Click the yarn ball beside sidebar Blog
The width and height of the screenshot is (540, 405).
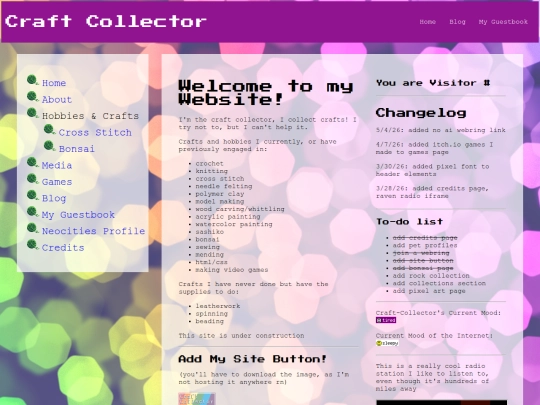point(33,196)
